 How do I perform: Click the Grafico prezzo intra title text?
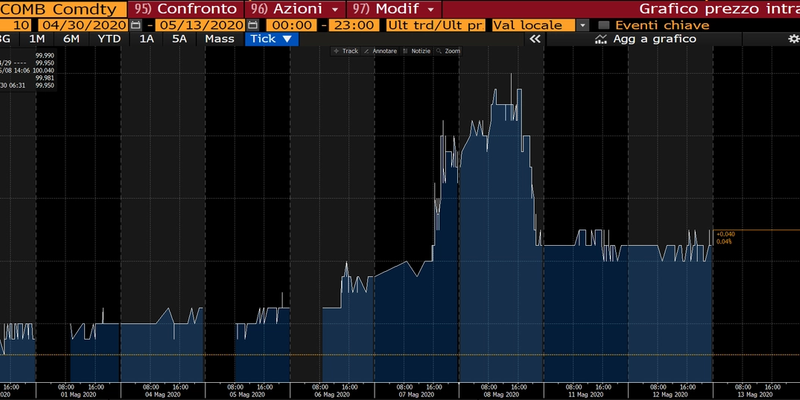pos(719,9)
